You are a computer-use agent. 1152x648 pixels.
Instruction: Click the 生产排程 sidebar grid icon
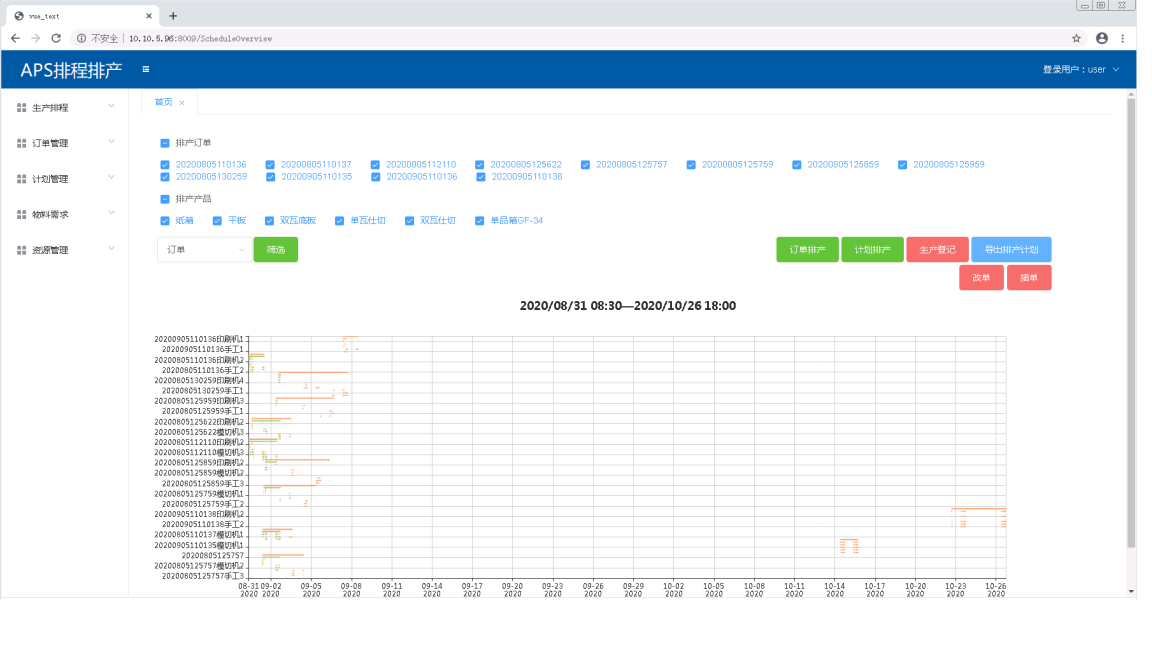tap(22, 107)
